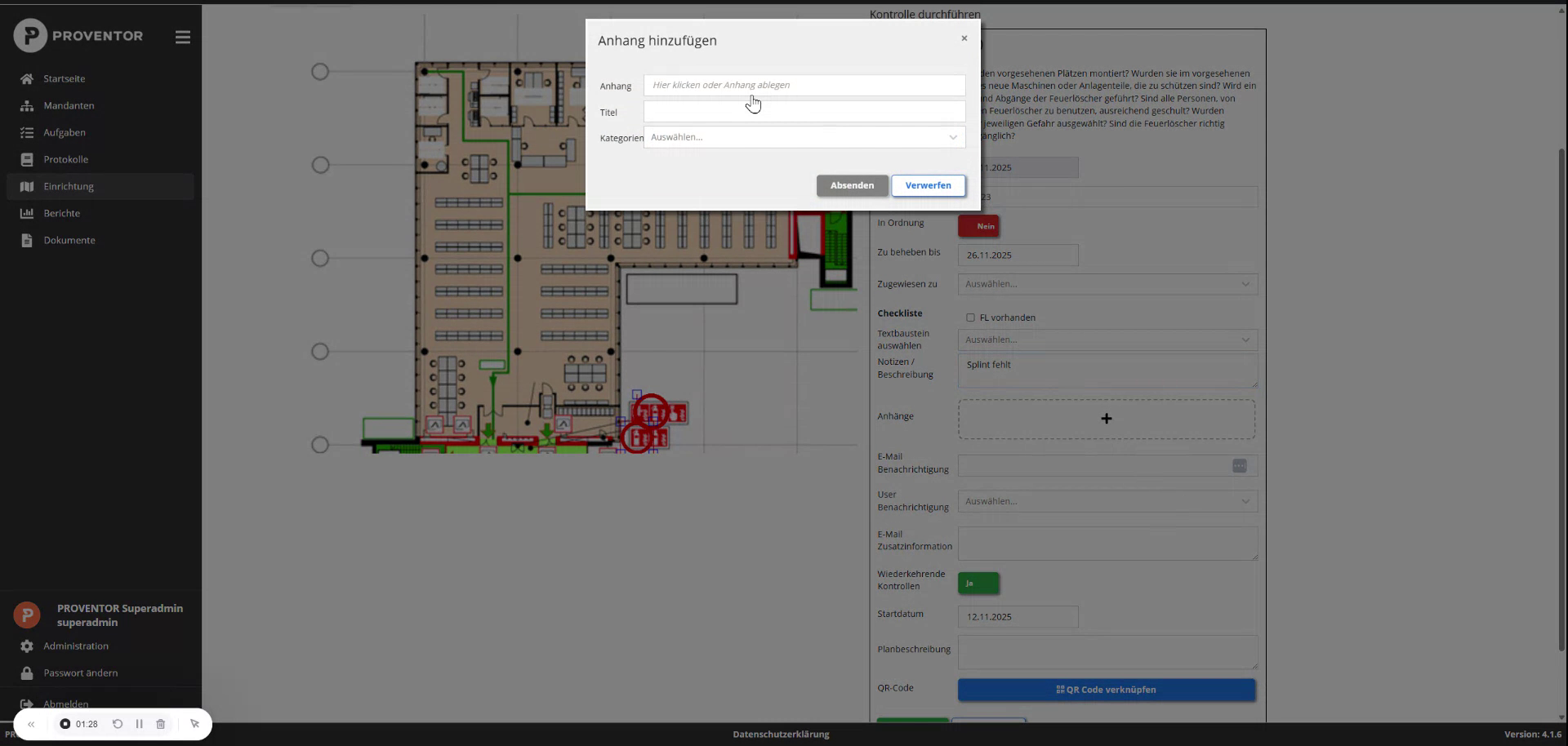Screen dimensions: 1568x746
Task: Check the FL vorhanden checkbox
Action: coord(970,317)
